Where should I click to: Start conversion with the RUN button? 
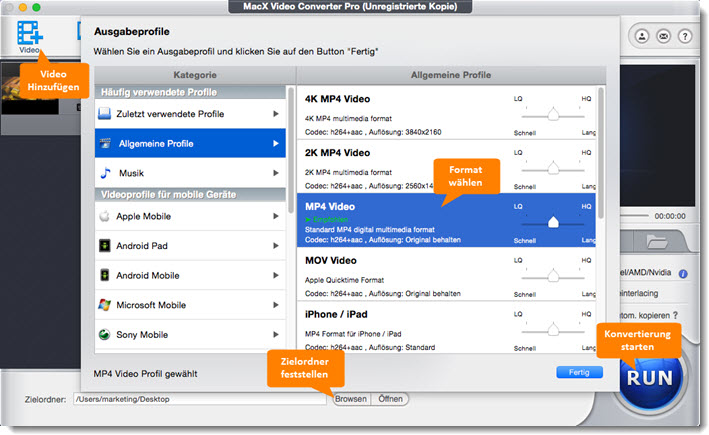[650, 378]
